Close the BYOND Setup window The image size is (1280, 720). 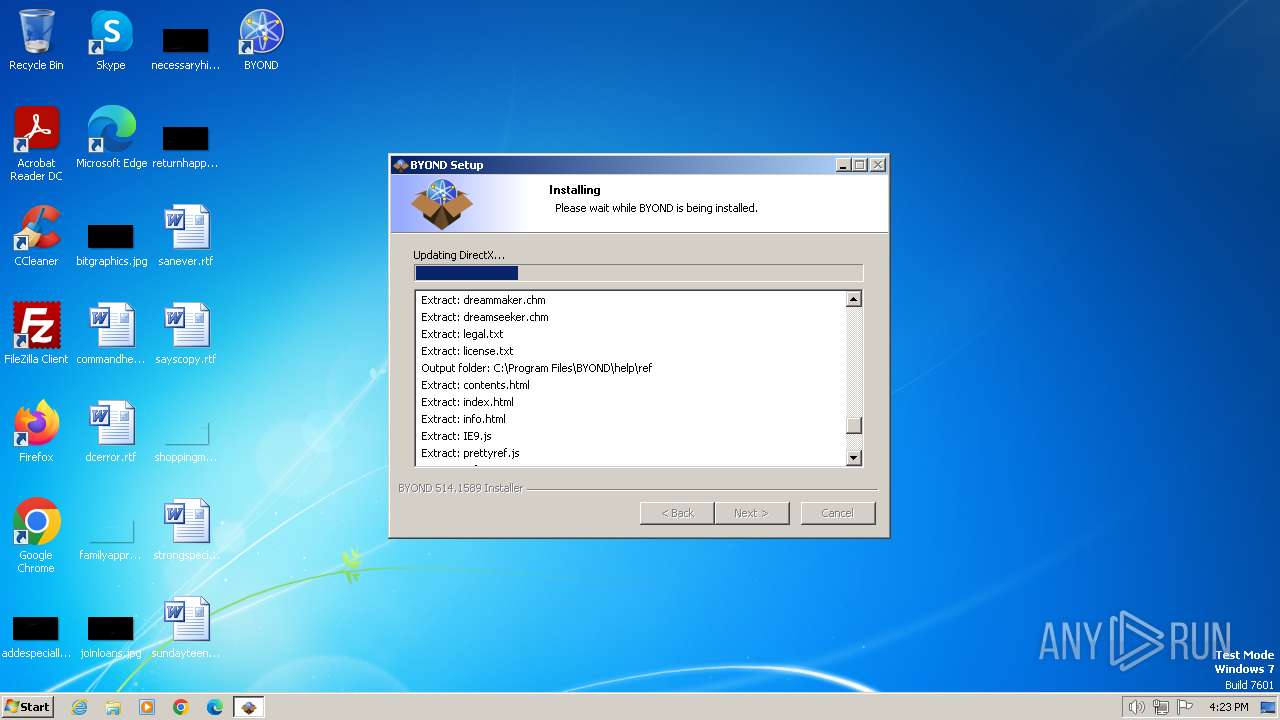pos(878,165)
